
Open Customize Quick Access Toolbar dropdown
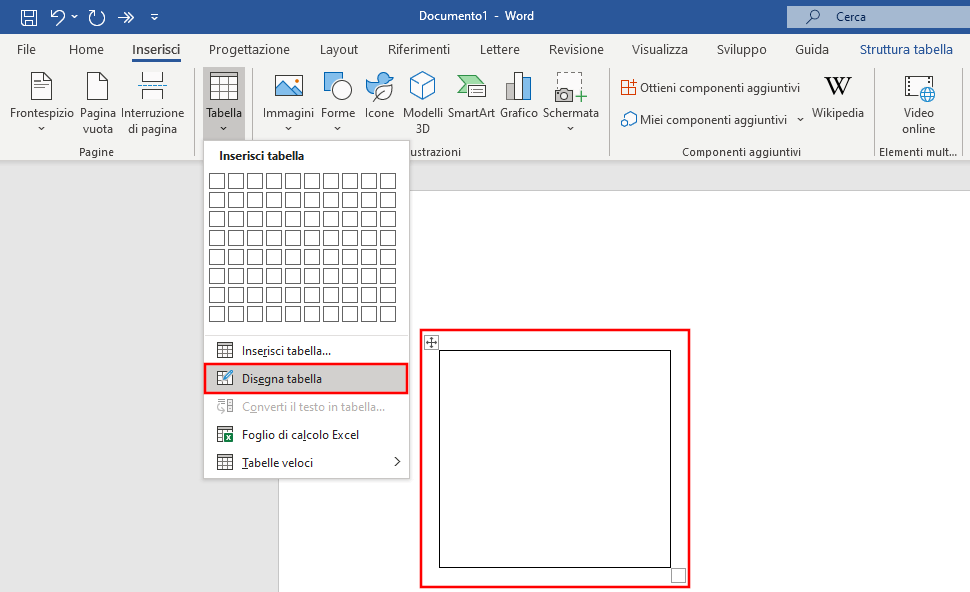pyautogui.click(x=155, y=17)
